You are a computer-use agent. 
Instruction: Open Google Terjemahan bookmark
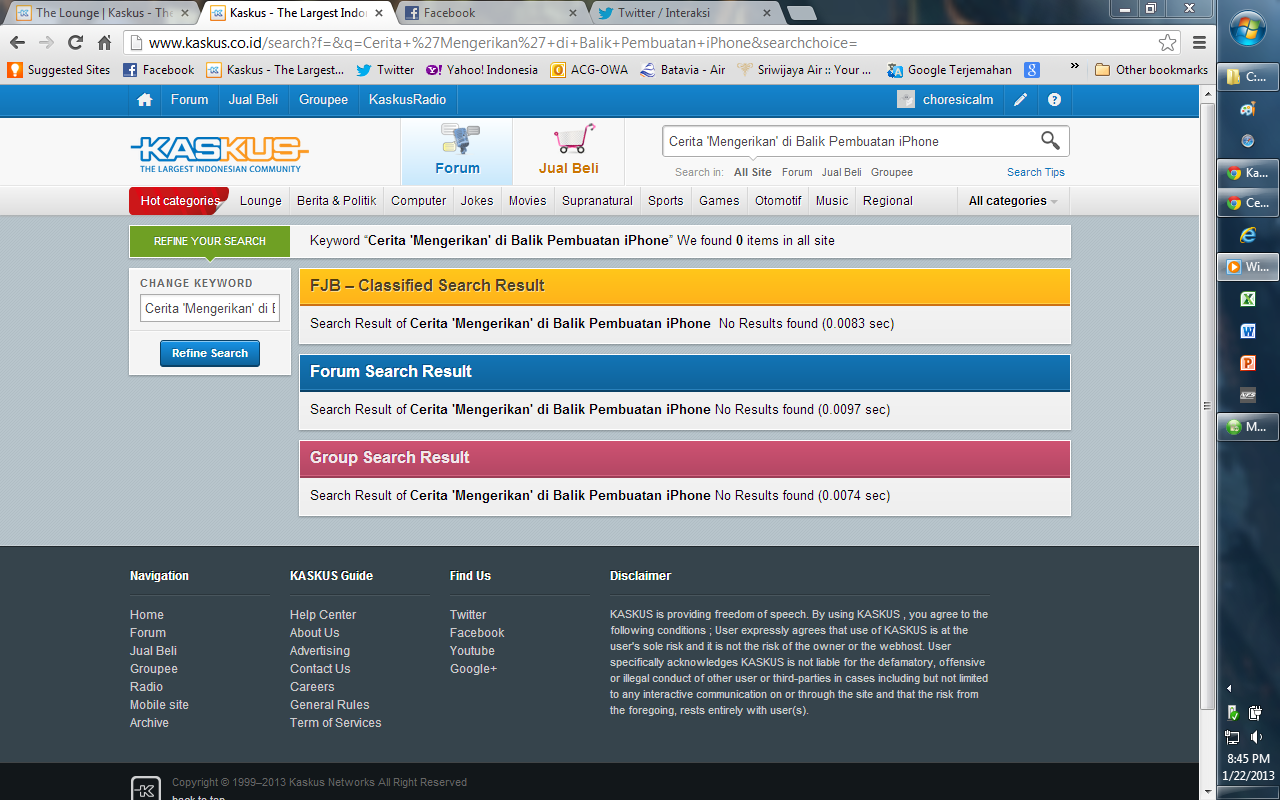pyautogui.click(x=950, y=70)
